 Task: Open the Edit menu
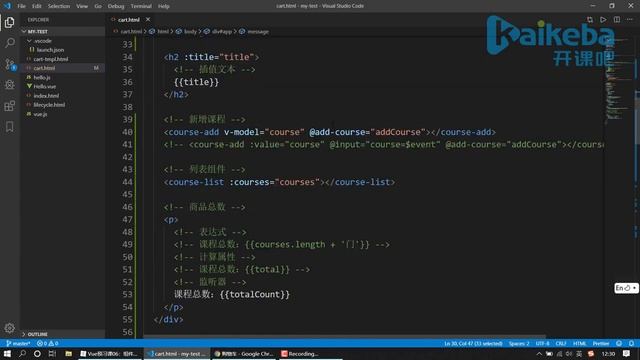37,6
